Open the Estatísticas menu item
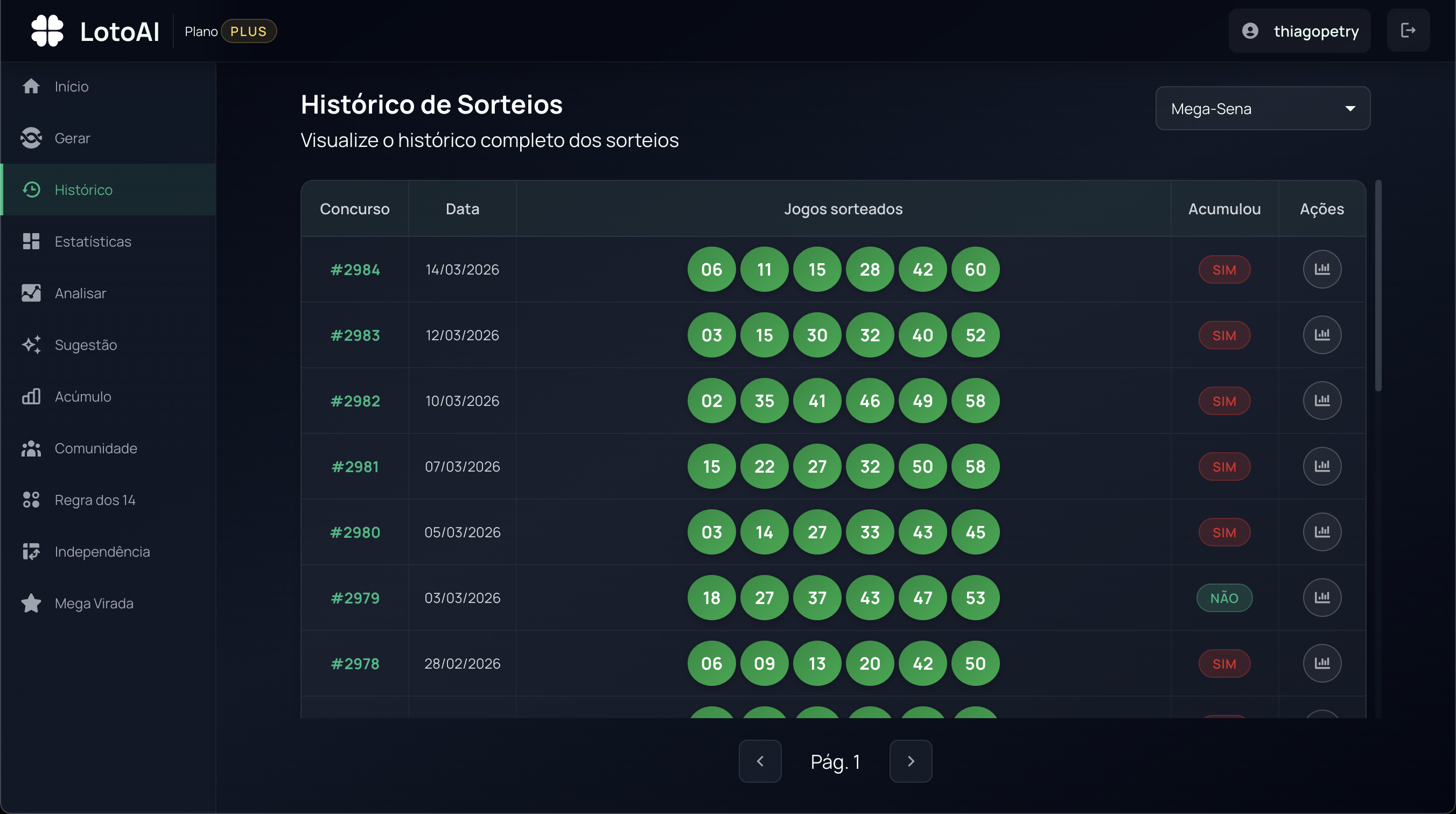1456x814 pixels. [109, 241]
